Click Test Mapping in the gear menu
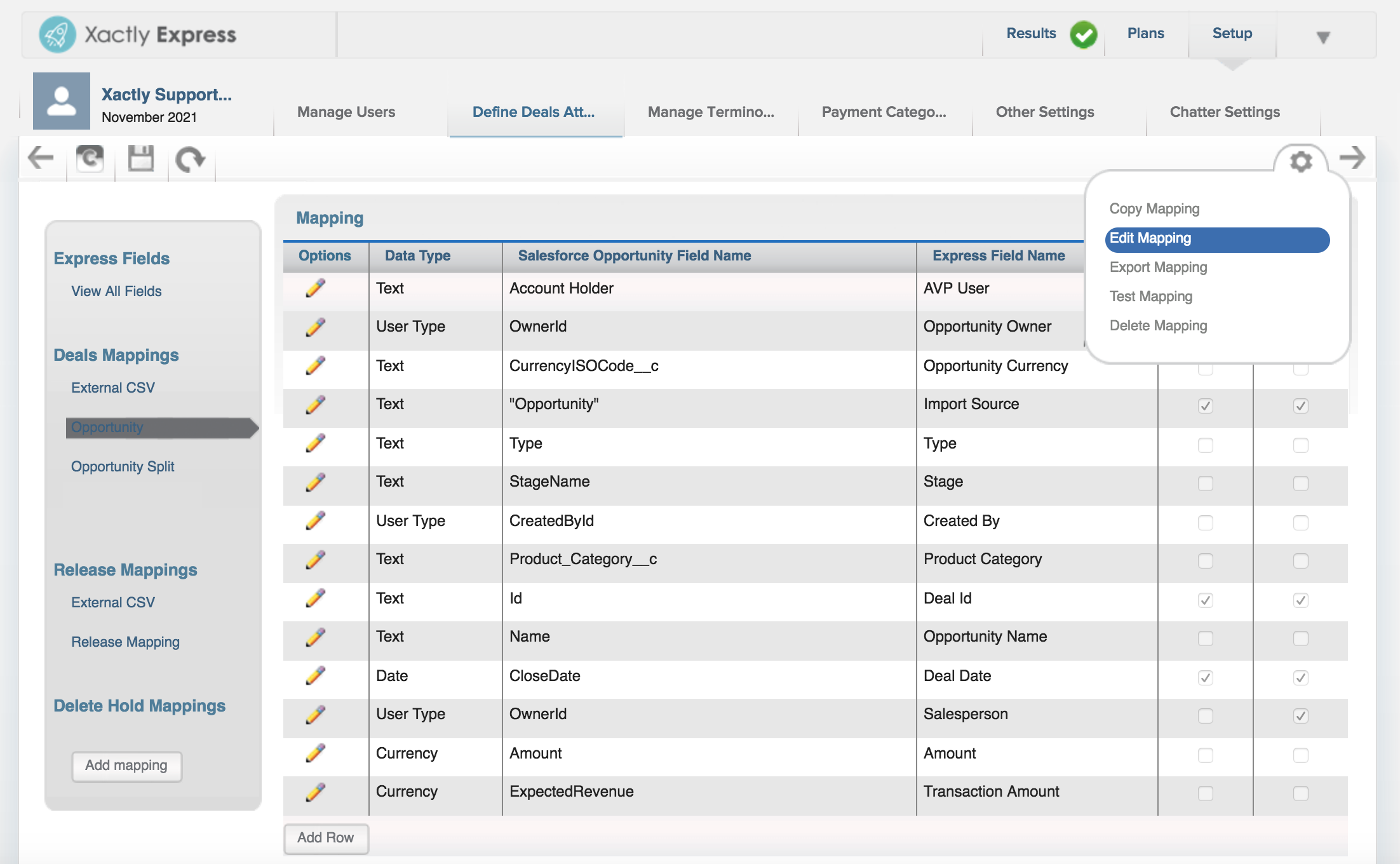The image size is (1400, 864). coord(1151,296)
